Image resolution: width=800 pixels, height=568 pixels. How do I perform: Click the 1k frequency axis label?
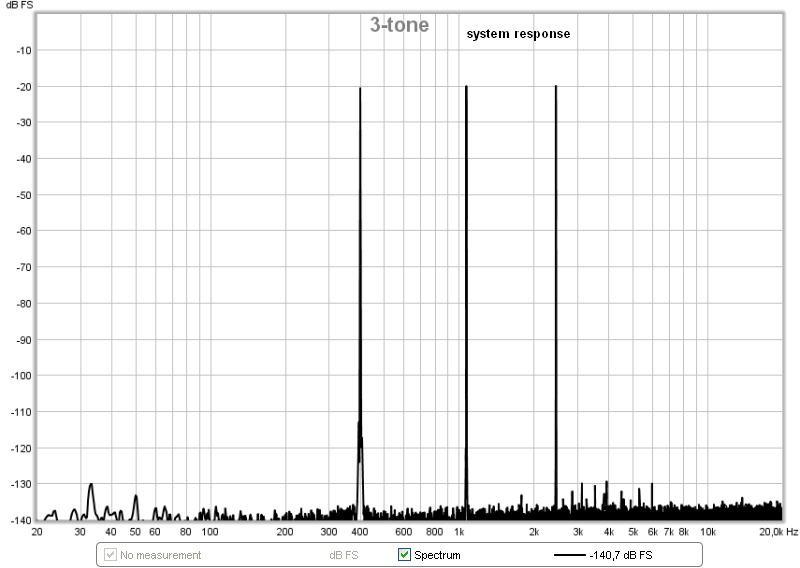point(459,532)
